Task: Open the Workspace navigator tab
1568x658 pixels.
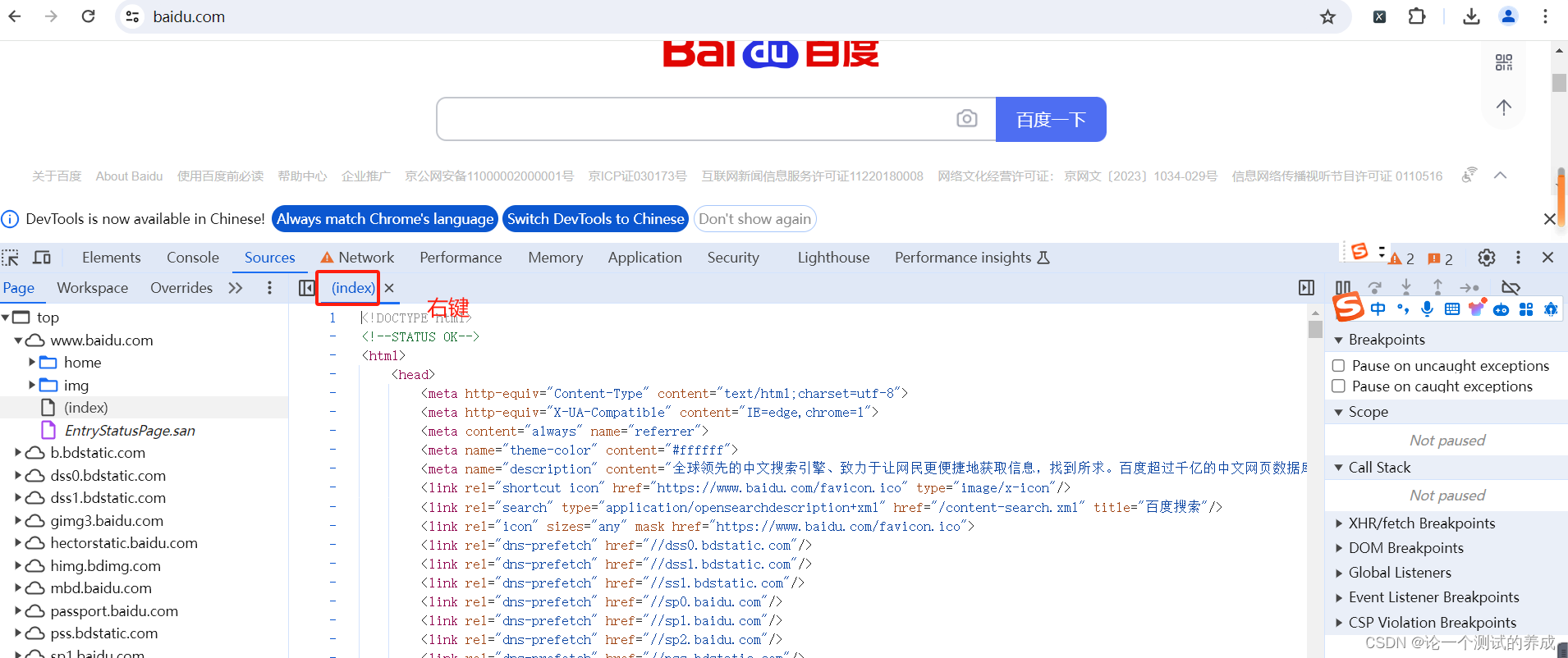Action: coord(93,288)
